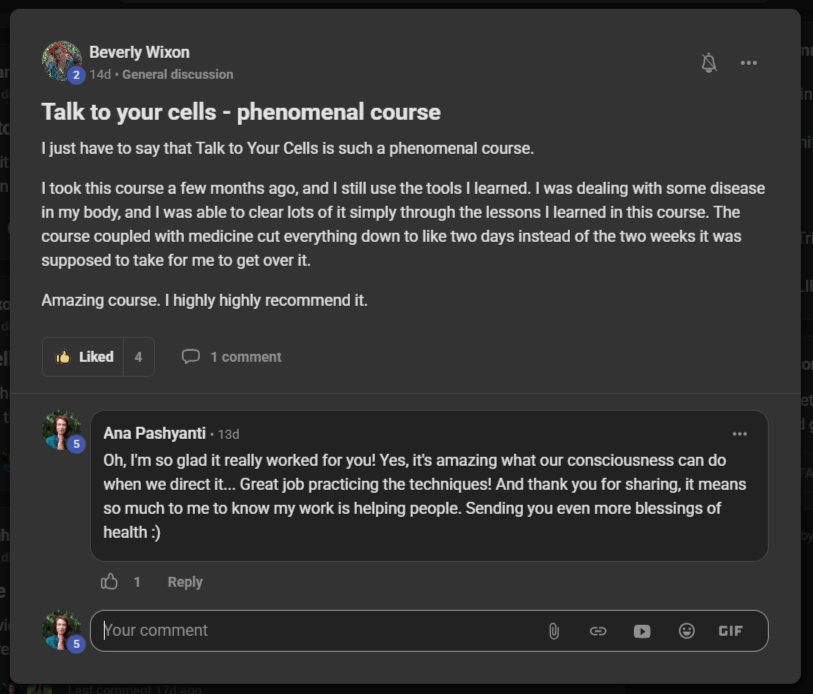The image size is (813, 694).
Task: Open Beverly Wixon's profile name link
Action: coord(139,52)
